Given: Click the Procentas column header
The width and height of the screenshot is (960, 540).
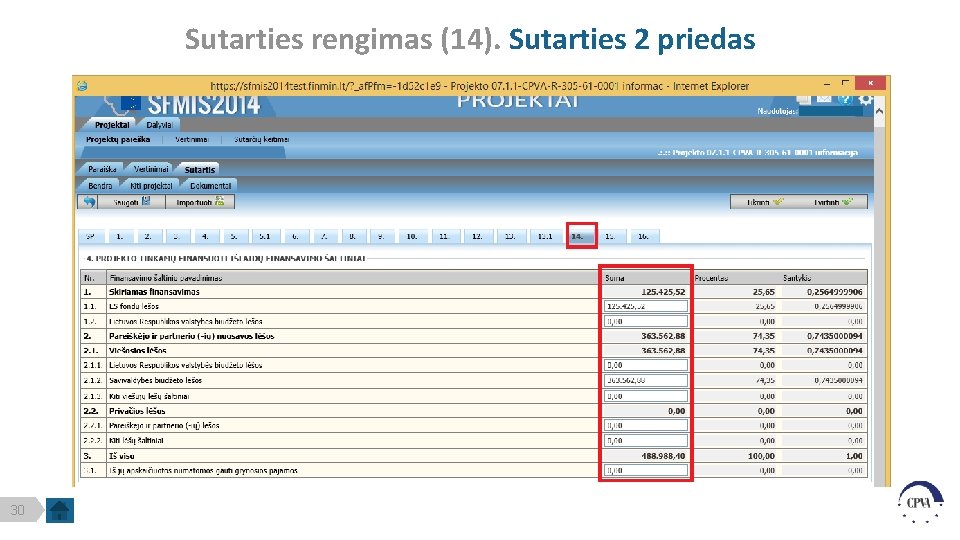Looking at the screenshot, I should pos(735,277).
